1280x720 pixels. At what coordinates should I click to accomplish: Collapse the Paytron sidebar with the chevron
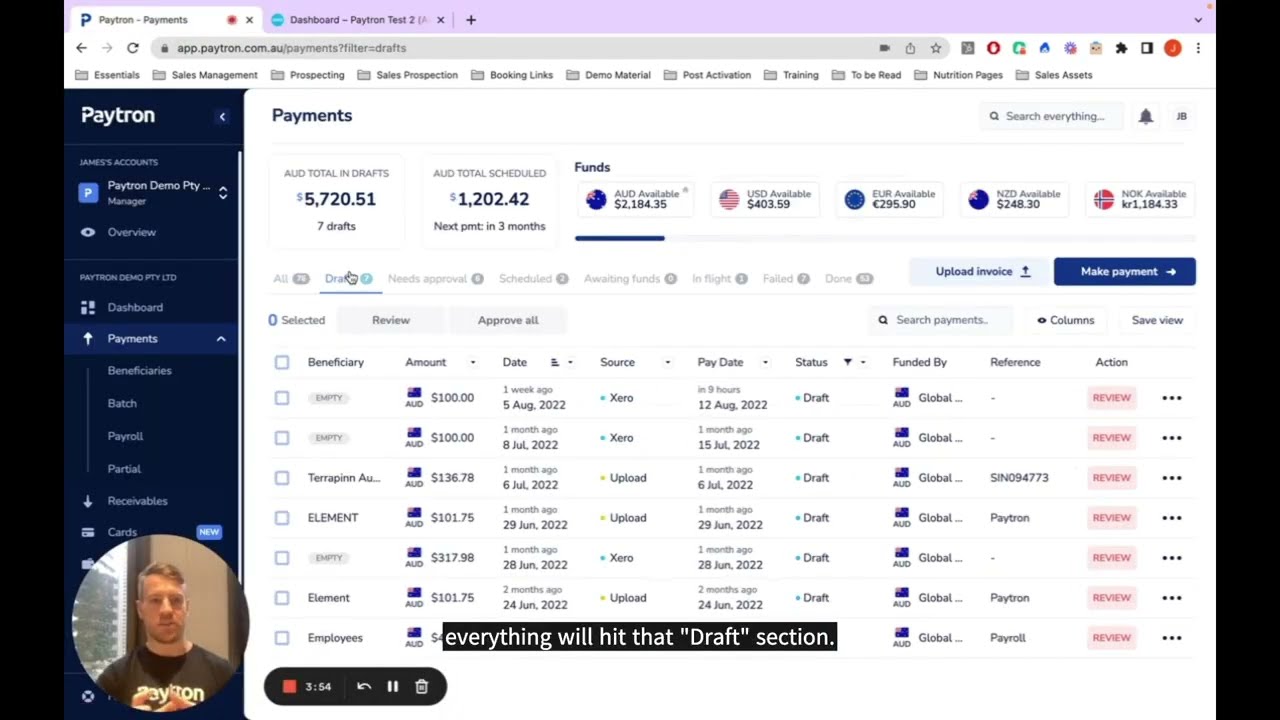pyautogui.click(x=222, y=116)
